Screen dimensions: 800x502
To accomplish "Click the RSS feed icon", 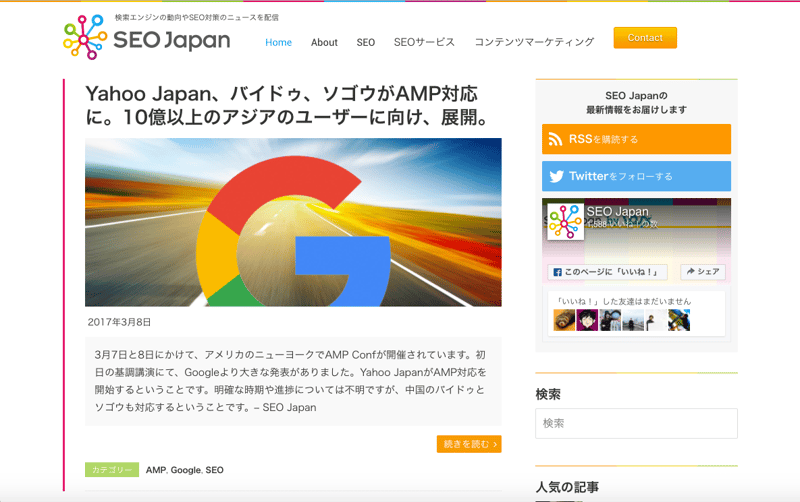I will pos(555,139).
